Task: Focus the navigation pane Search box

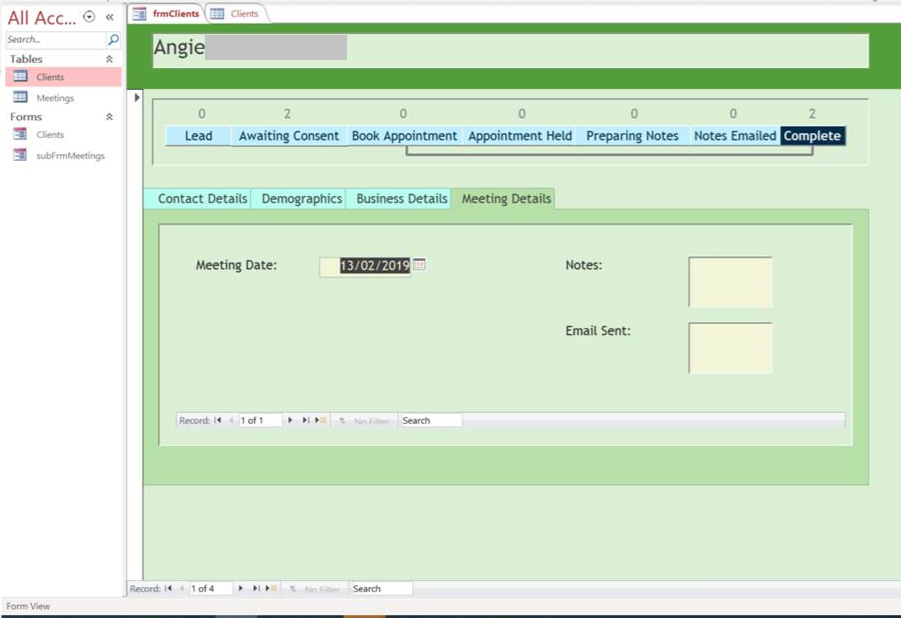Action: (56, 39)
